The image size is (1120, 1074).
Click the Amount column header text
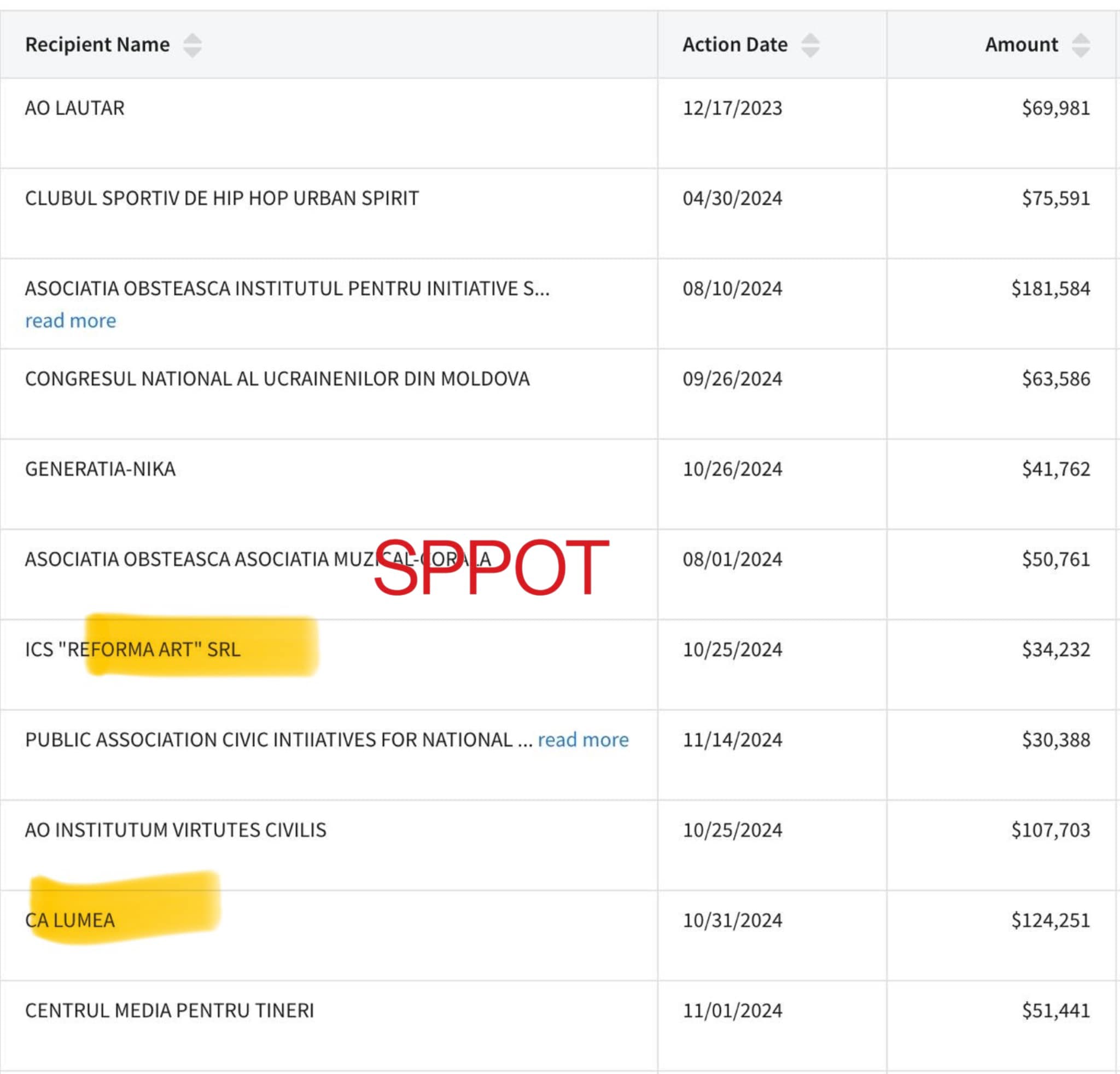[x=1021, y=44]
